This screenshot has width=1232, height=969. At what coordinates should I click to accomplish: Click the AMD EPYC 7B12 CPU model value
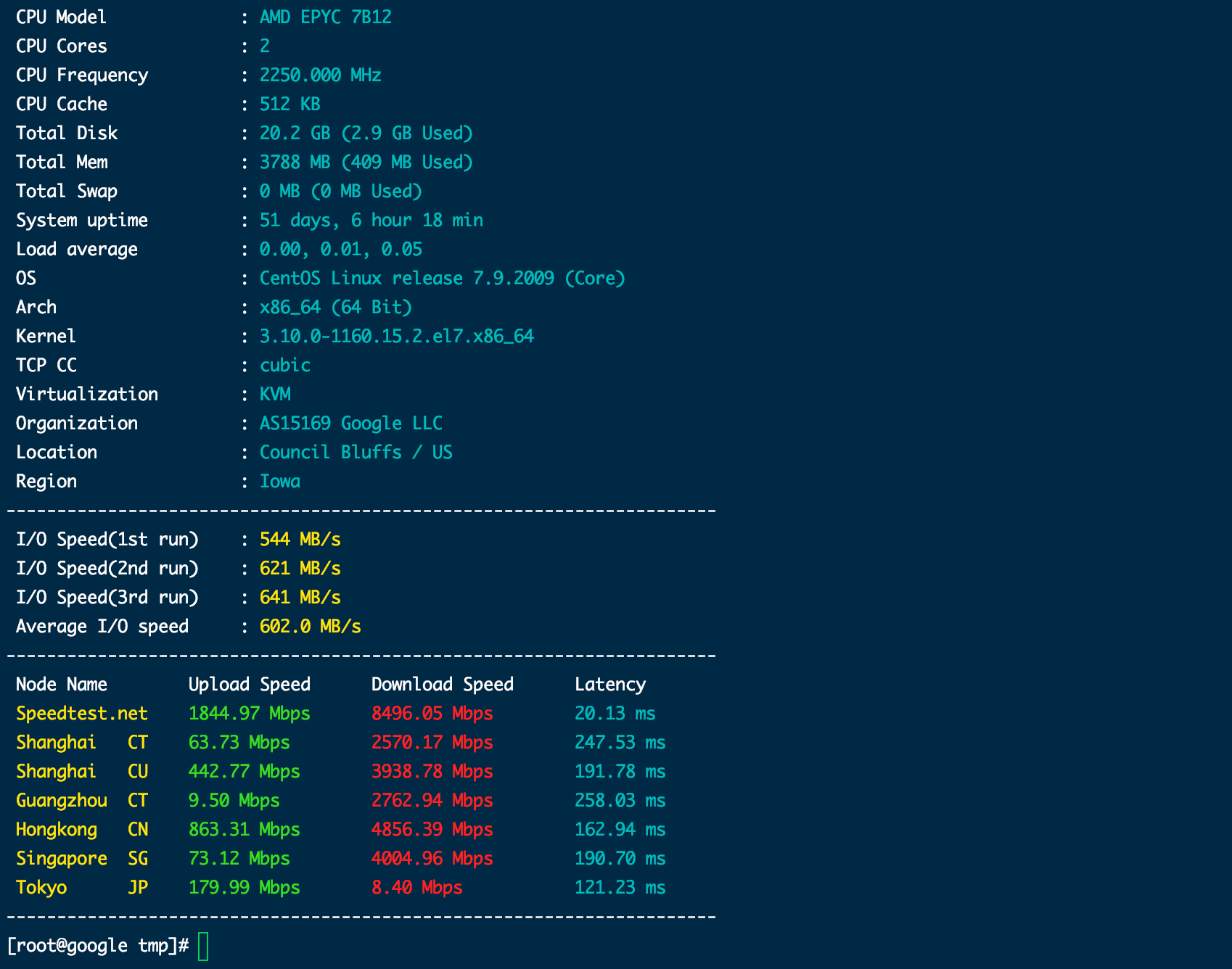[x=326, y=17]
